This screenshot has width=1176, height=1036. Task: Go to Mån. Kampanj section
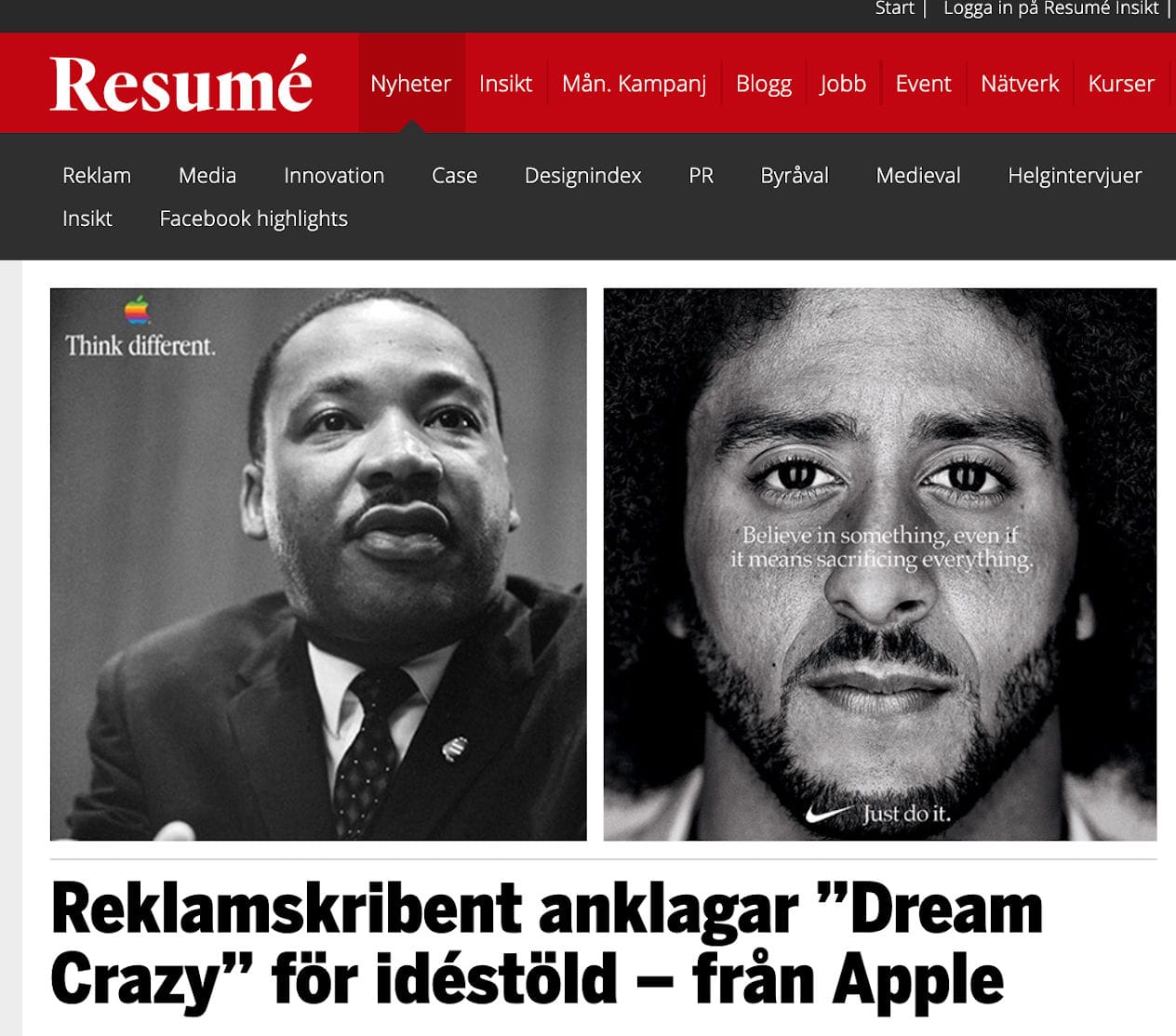click(x=634, y=84)
